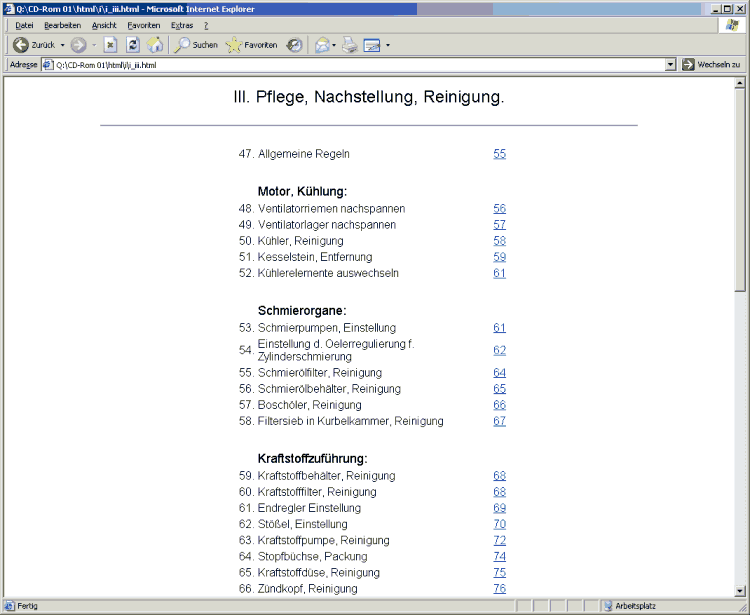Open Favoriten star in toolbar
750x615 pixels.
[233, 45]
